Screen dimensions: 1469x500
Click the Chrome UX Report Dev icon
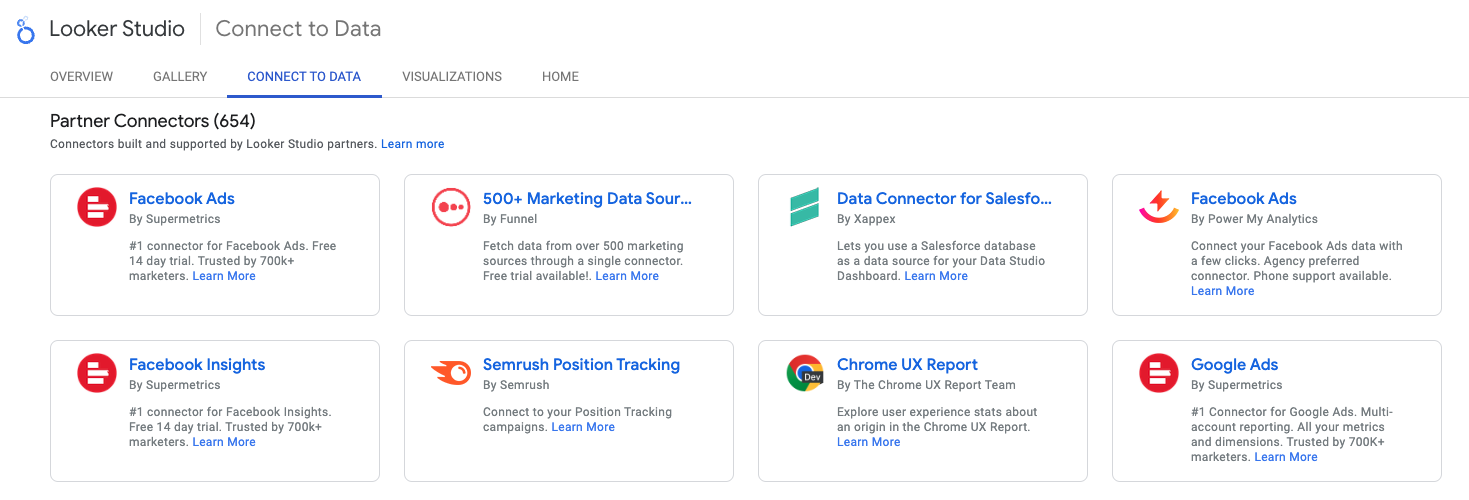click(x=805, y=374)
